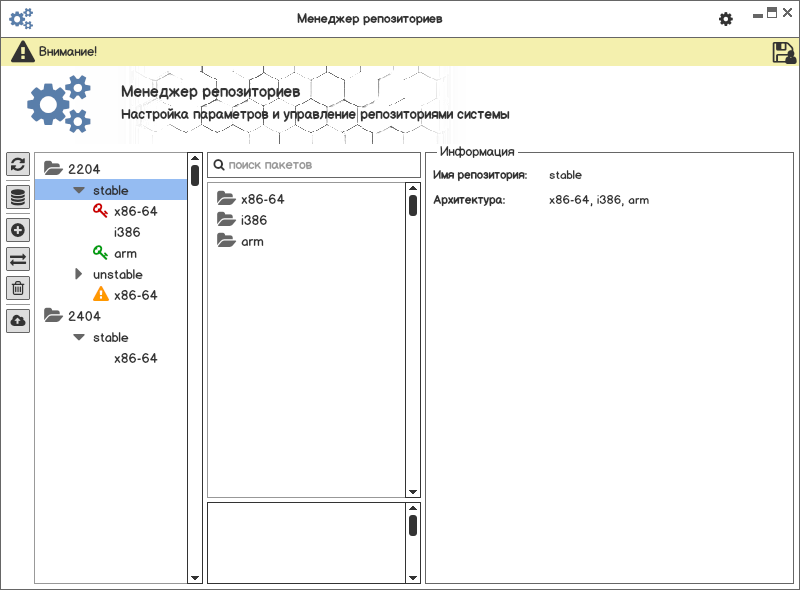Click the swap arrows icon
The height and width of the screenshot is (590, 800).
[x=18, y=260]
